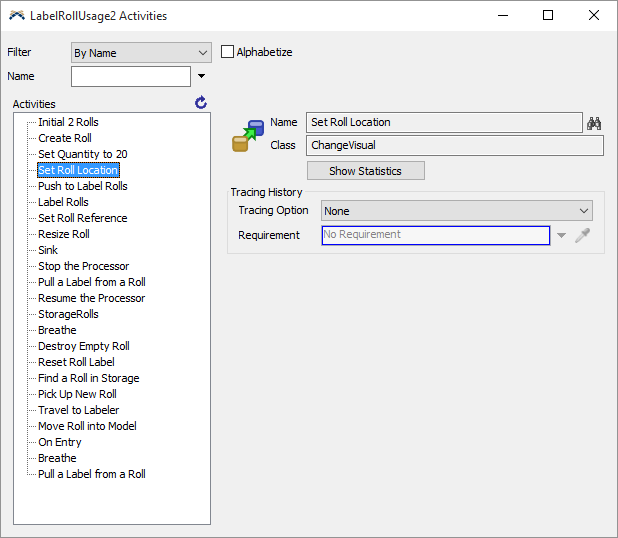Click the Name filter text field
Viewport: 618px width, 538px height.
click(130, 76)
